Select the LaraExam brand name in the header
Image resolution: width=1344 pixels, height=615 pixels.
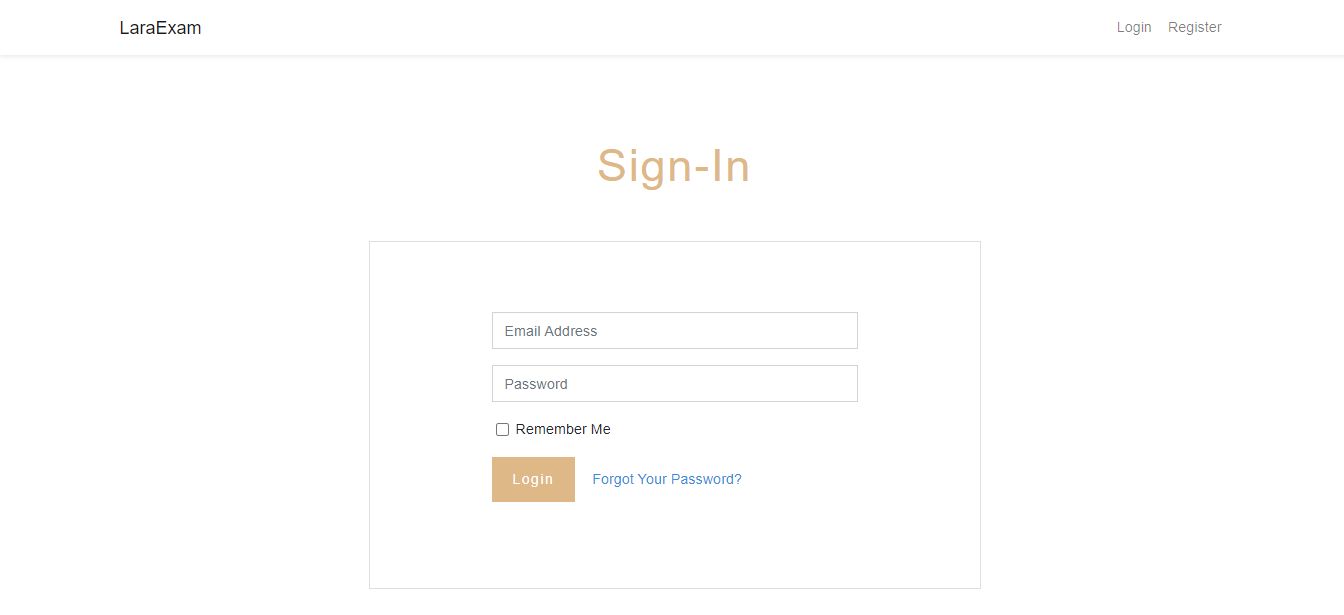click(x=160, y=28)
